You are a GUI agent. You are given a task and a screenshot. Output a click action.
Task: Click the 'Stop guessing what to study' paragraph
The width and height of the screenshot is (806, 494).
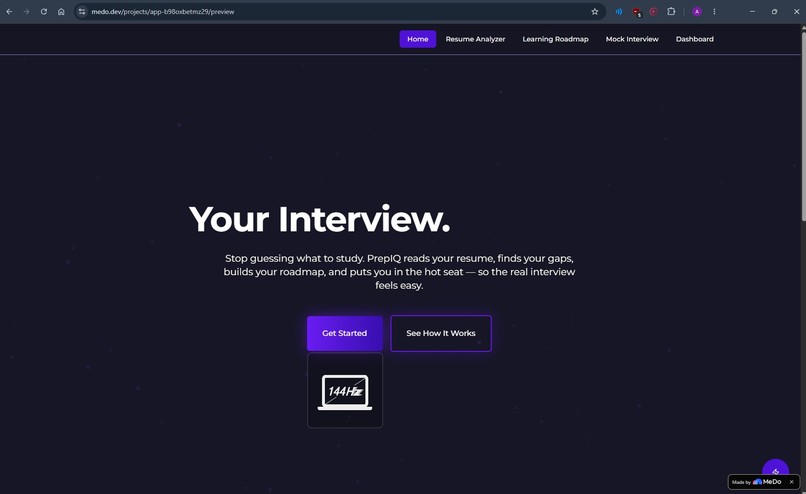click(399, 272)
